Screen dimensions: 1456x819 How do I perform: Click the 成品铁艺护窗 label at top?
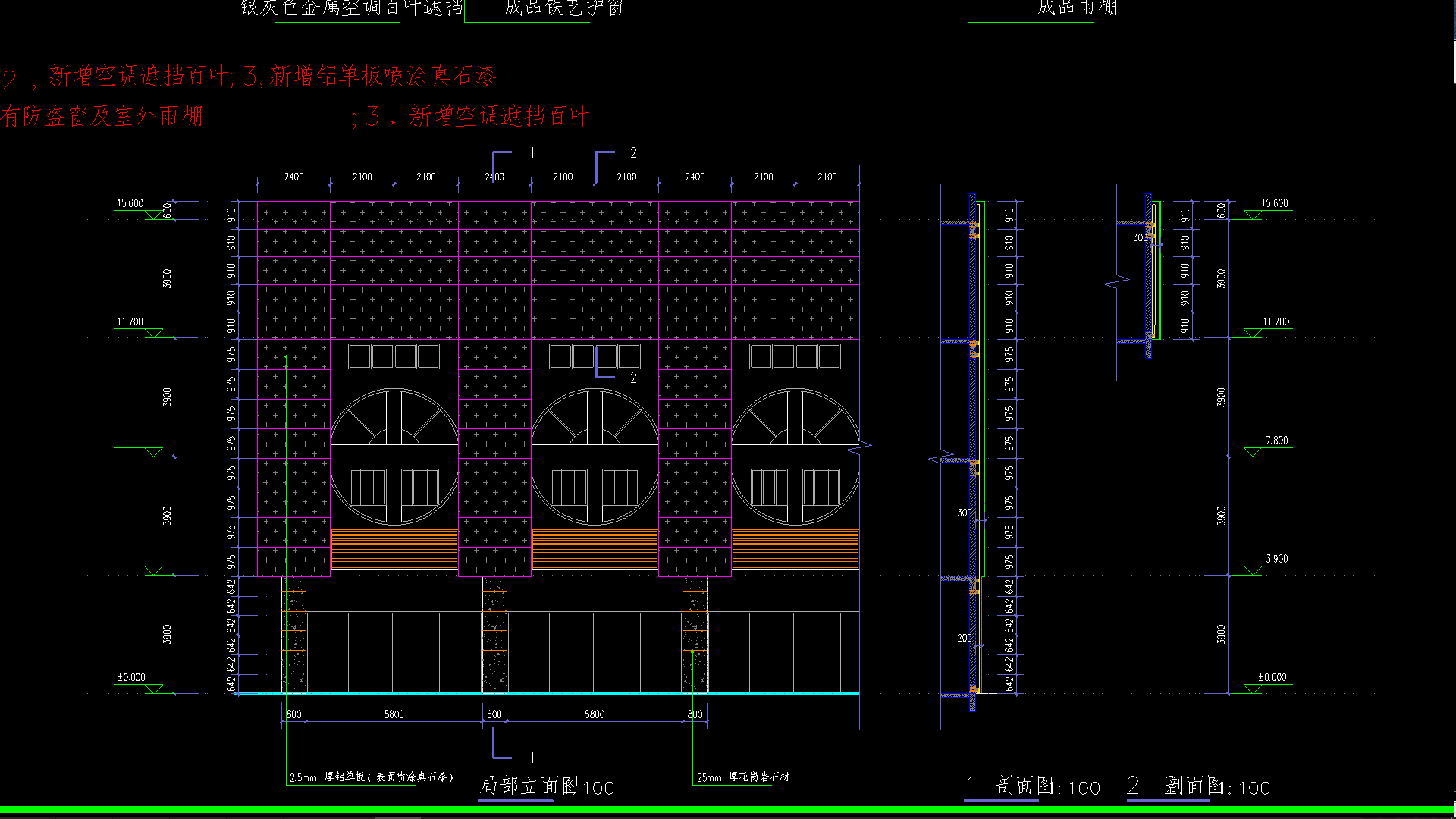563,8
